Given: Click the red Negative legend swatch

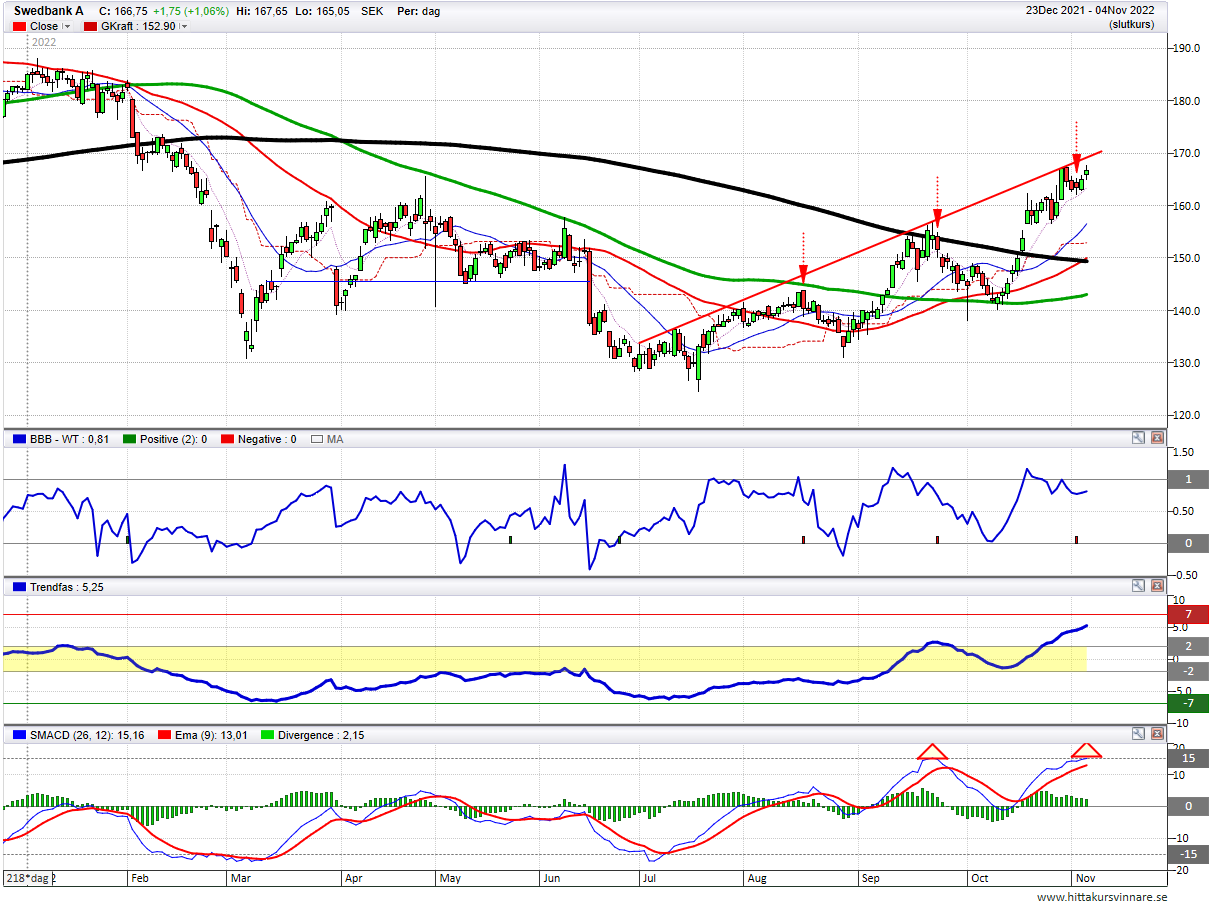Looking at the screenshot, I should (227, 439).
